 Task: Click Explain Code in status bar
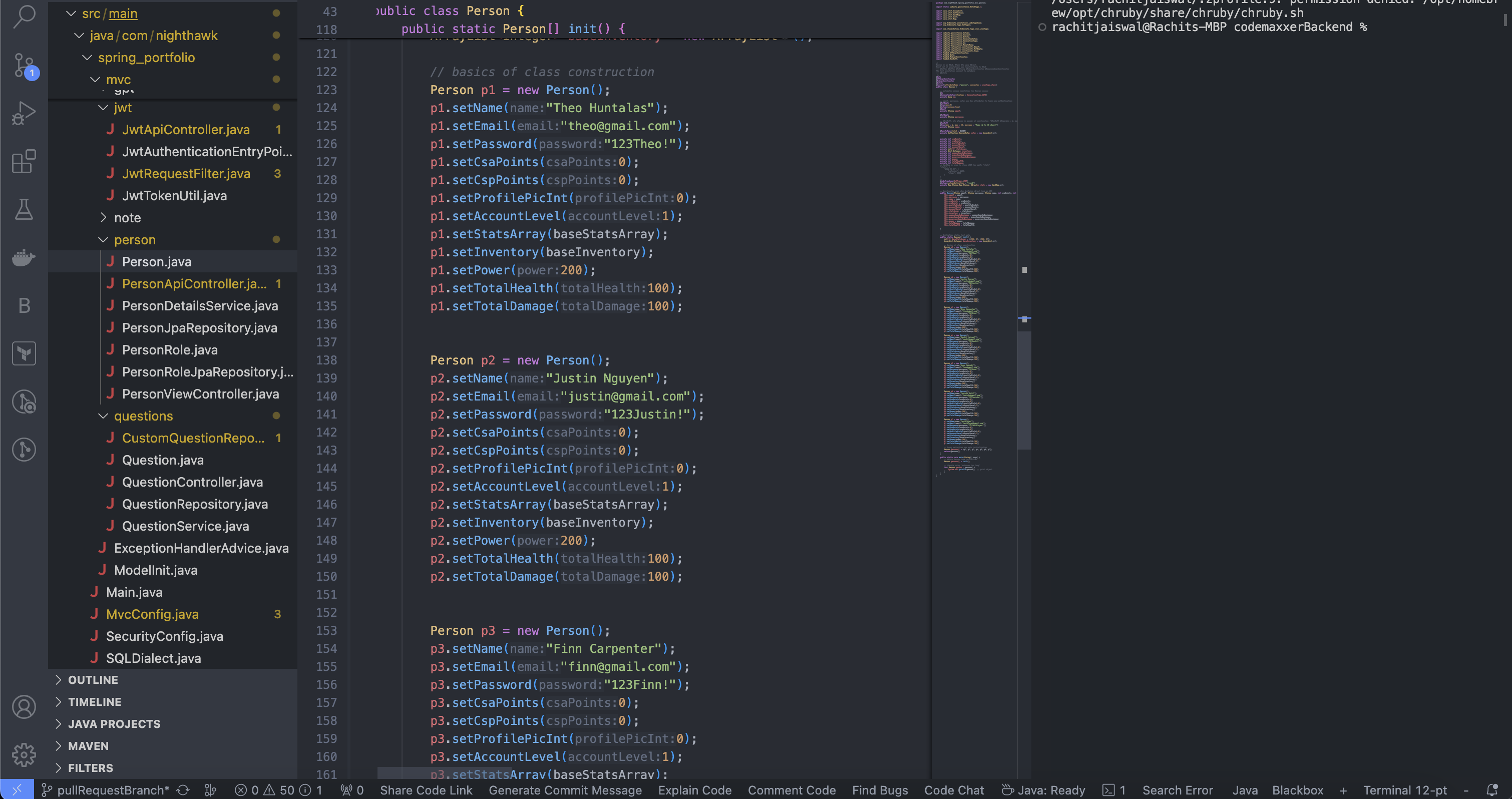(x=694, y=790)
